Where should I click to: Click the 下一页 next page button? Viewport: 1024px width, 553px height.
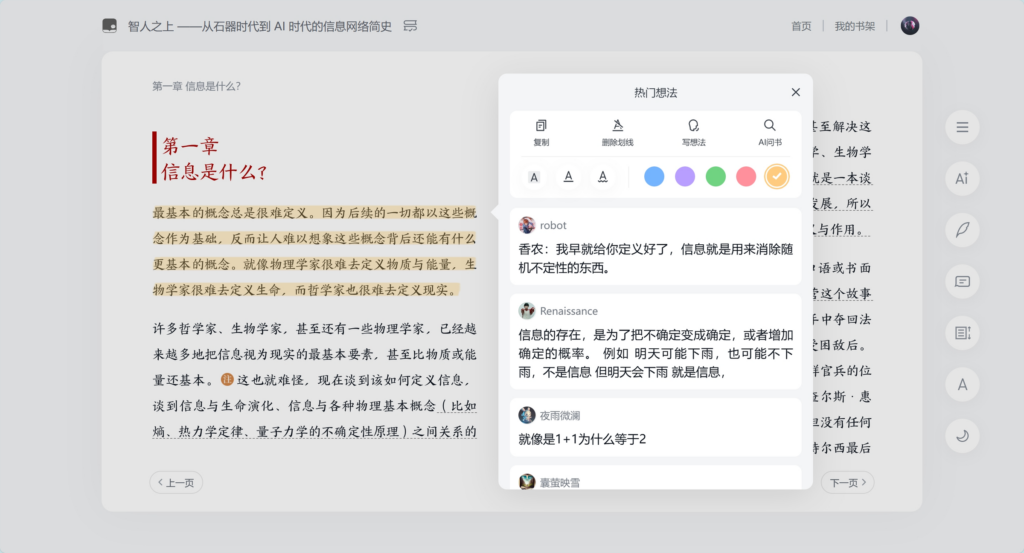click(848, 483)
